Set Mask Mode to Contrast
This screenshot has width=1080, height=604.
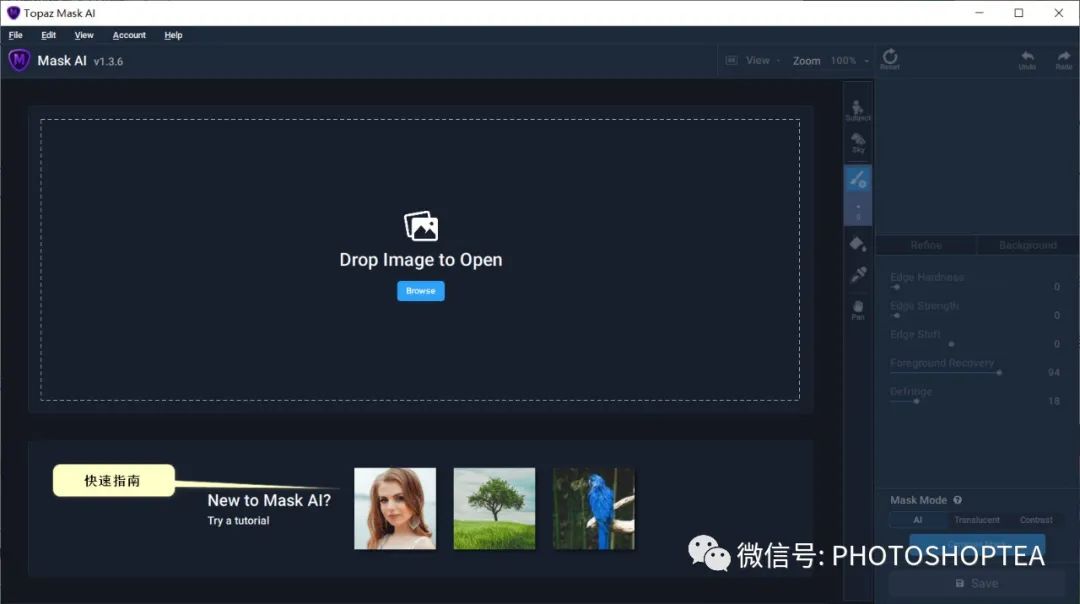point(1036,520)
